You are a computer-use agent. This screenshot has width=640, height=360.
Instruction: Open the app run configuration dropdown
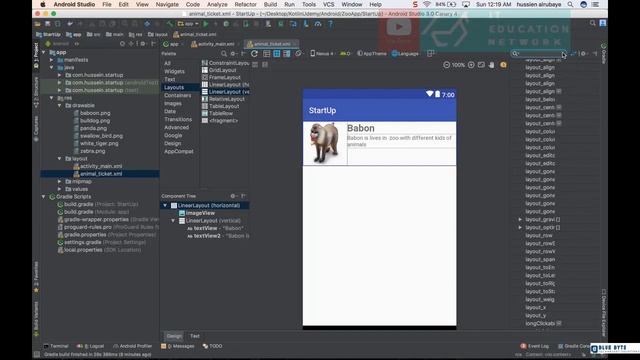pyautogui.click(x=188, y=24)
